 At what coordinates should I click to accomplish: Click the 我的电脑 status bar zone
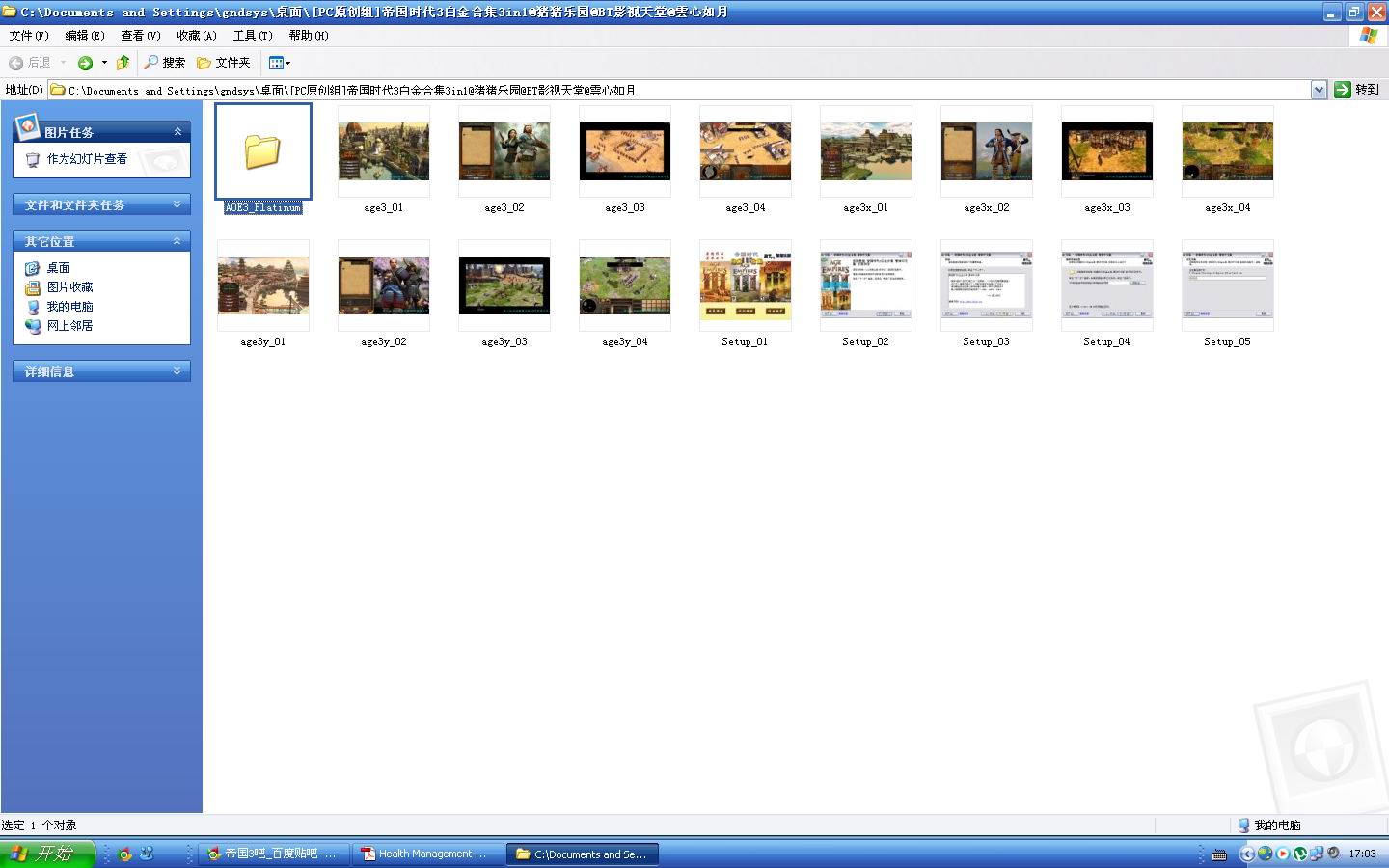pos(1269,826)
